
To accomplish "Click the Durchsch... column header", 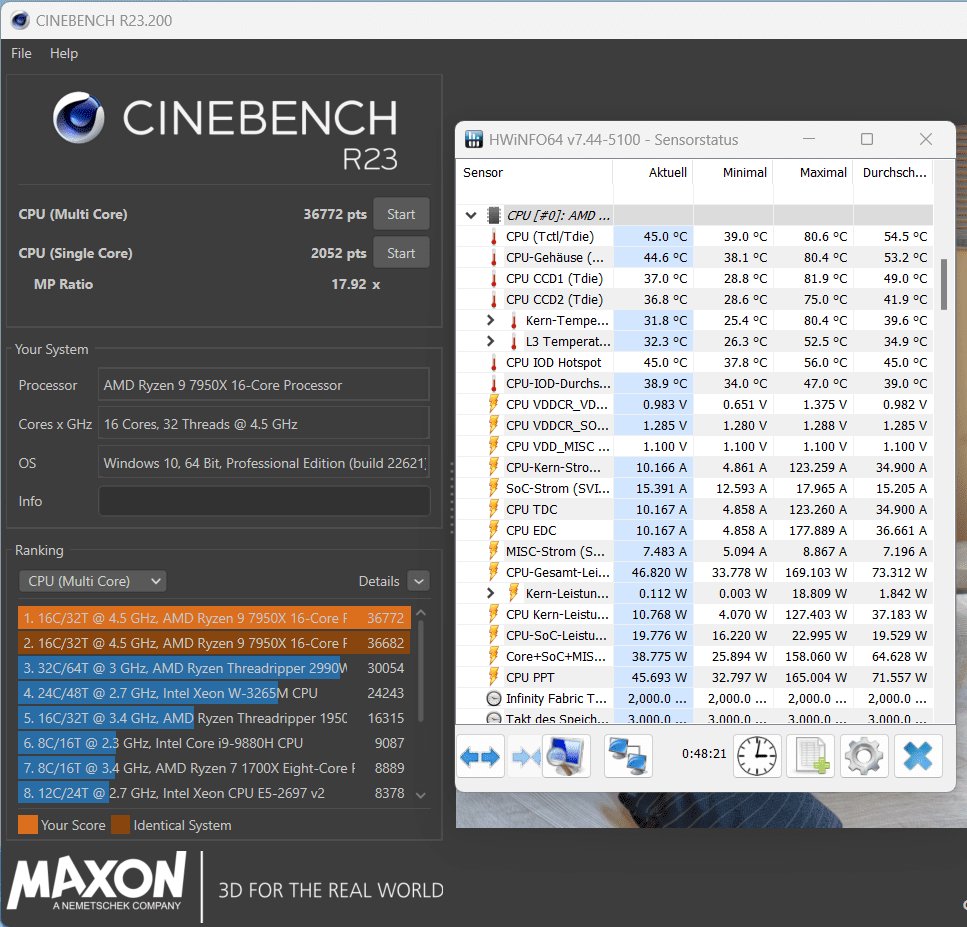I will [x=894, y=173].
